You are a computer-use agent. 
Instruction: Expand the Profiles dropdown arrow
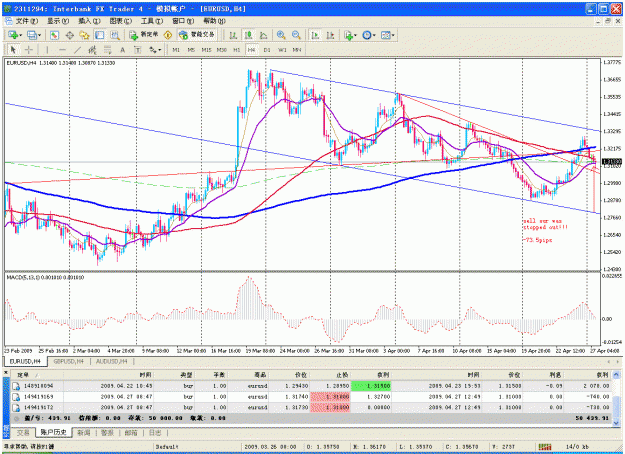pos(40,35)
